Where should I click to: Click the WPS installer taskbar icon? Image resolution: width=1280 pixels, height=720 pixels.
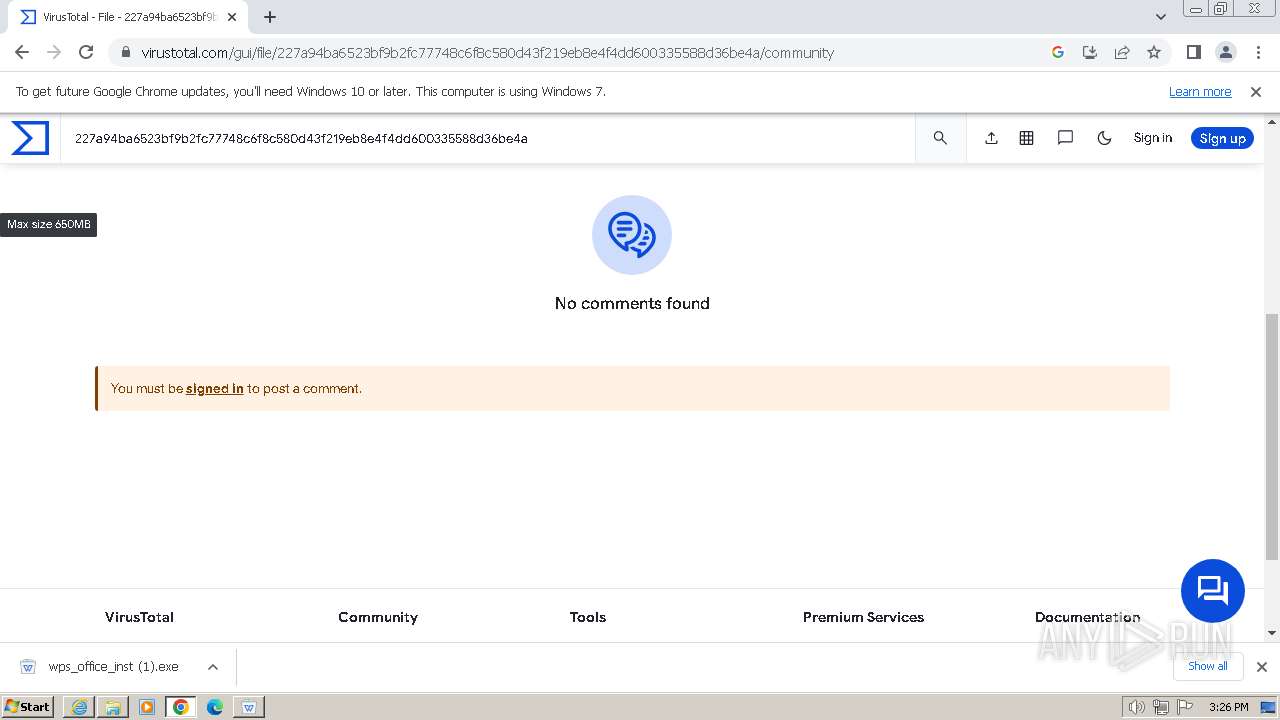(249, 707)
